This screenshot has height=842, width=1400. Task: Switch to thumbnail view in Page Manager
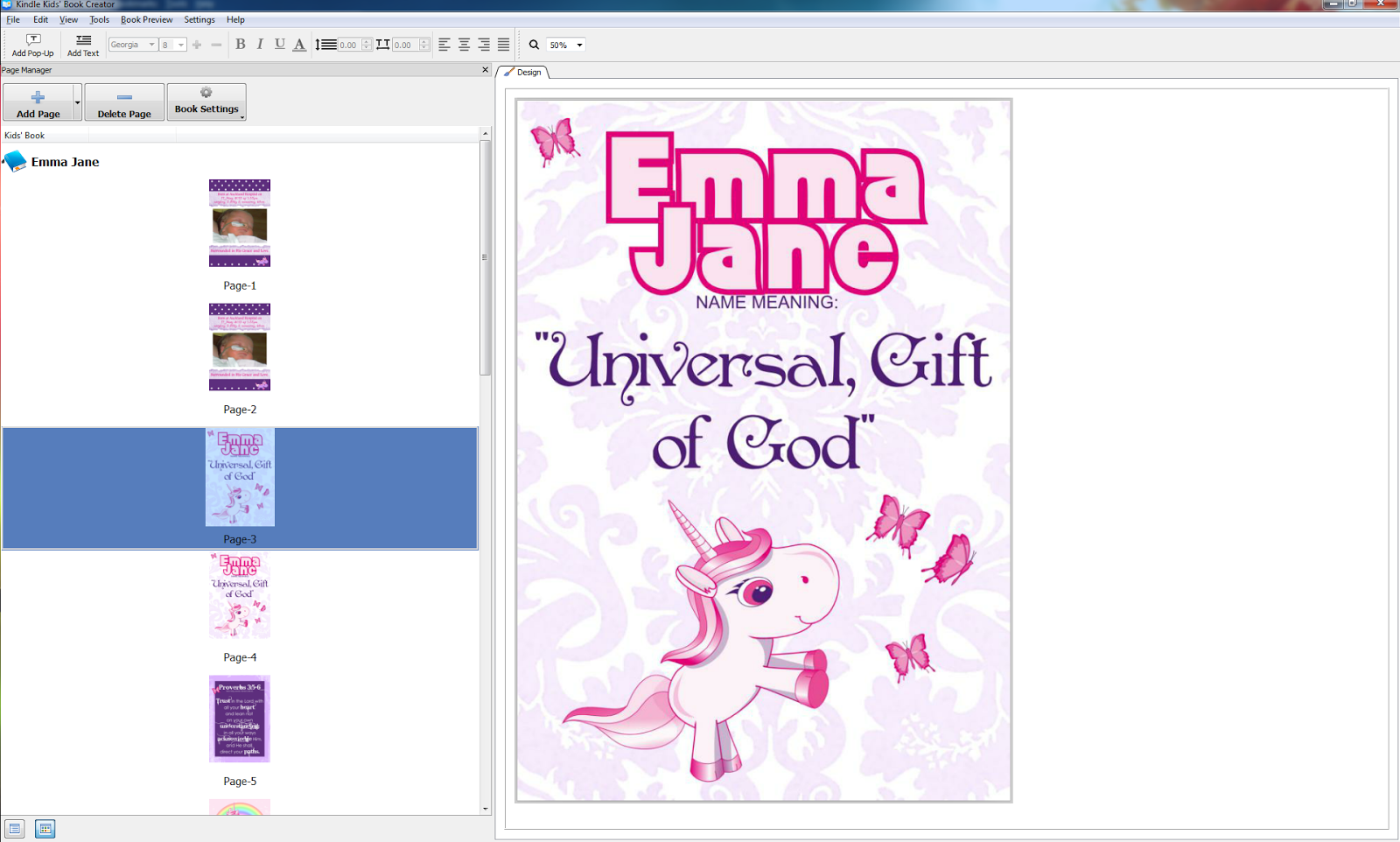pyautogui.click(x=45, y=828)
